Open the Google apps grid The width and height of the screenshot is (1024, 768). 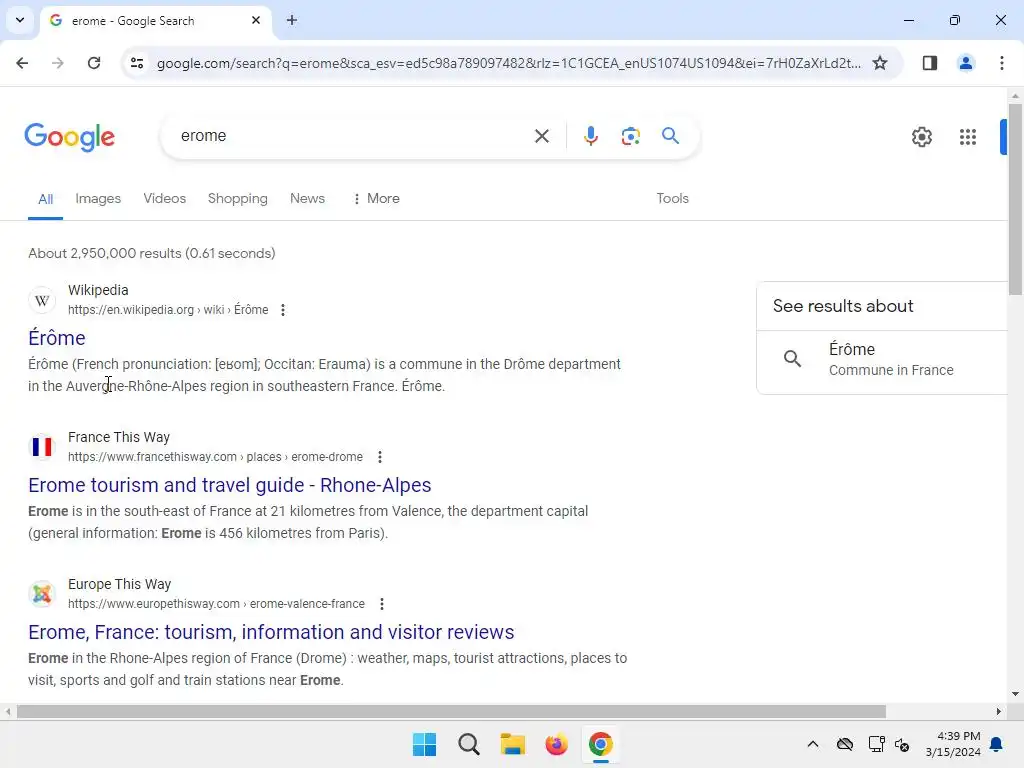pos(967,136)
